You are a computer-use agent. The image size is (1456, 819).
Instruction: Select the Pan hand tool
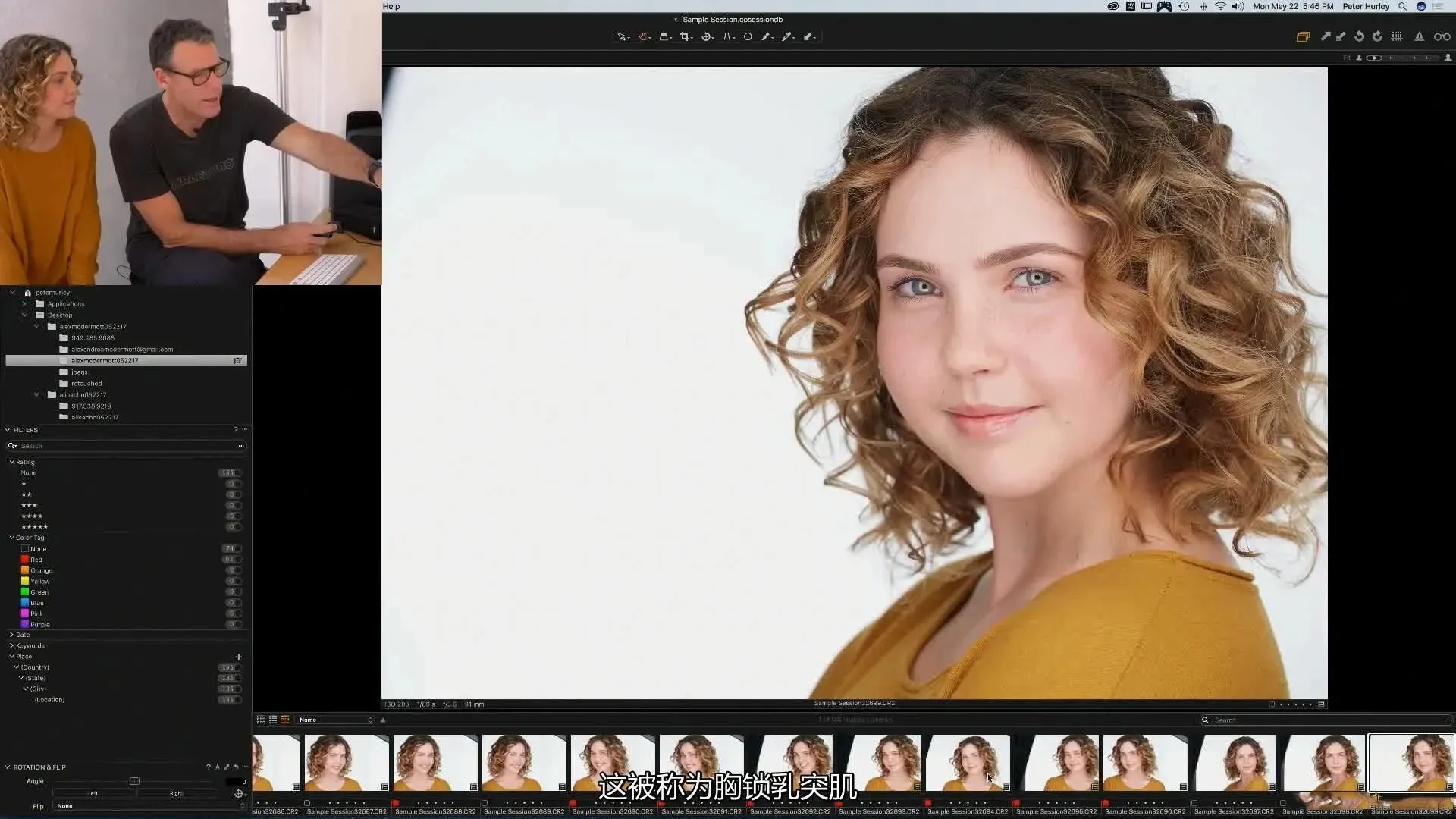click(643, 36)
